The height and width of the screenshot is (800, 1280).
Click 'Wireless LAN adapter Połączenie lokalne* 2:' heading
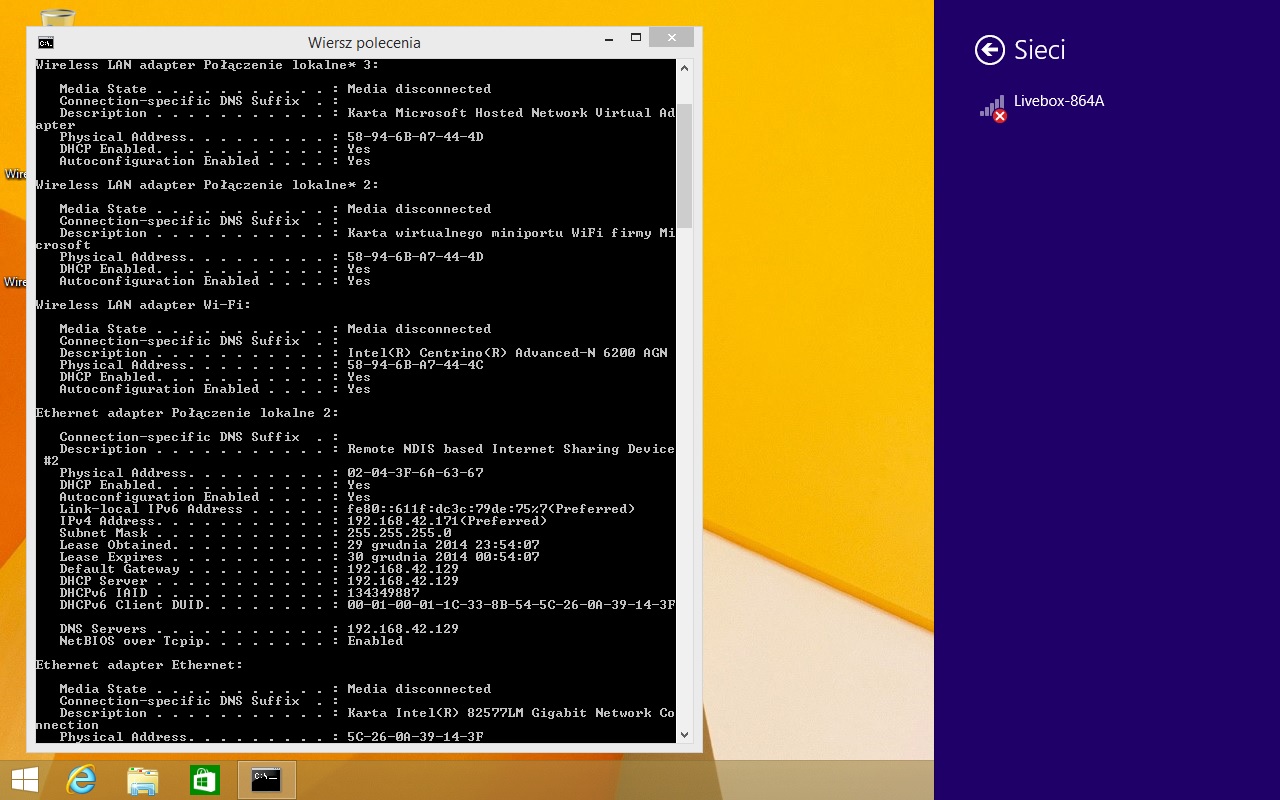click(207, 185)
